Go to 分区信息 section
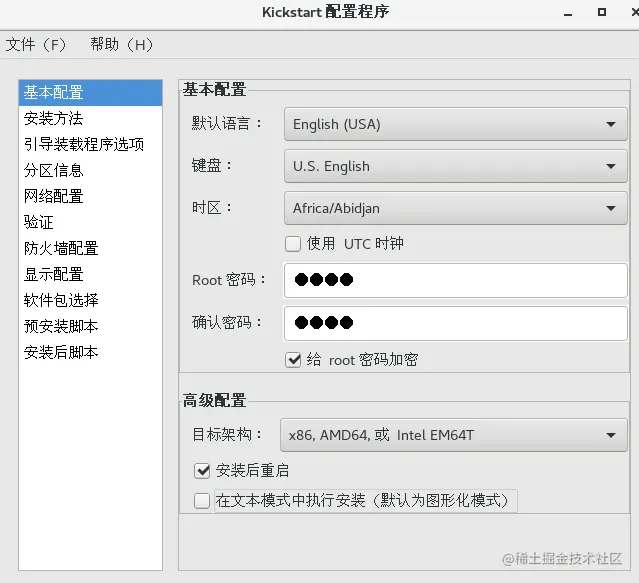This screenshot has width=639, height=583. (90, 170)
